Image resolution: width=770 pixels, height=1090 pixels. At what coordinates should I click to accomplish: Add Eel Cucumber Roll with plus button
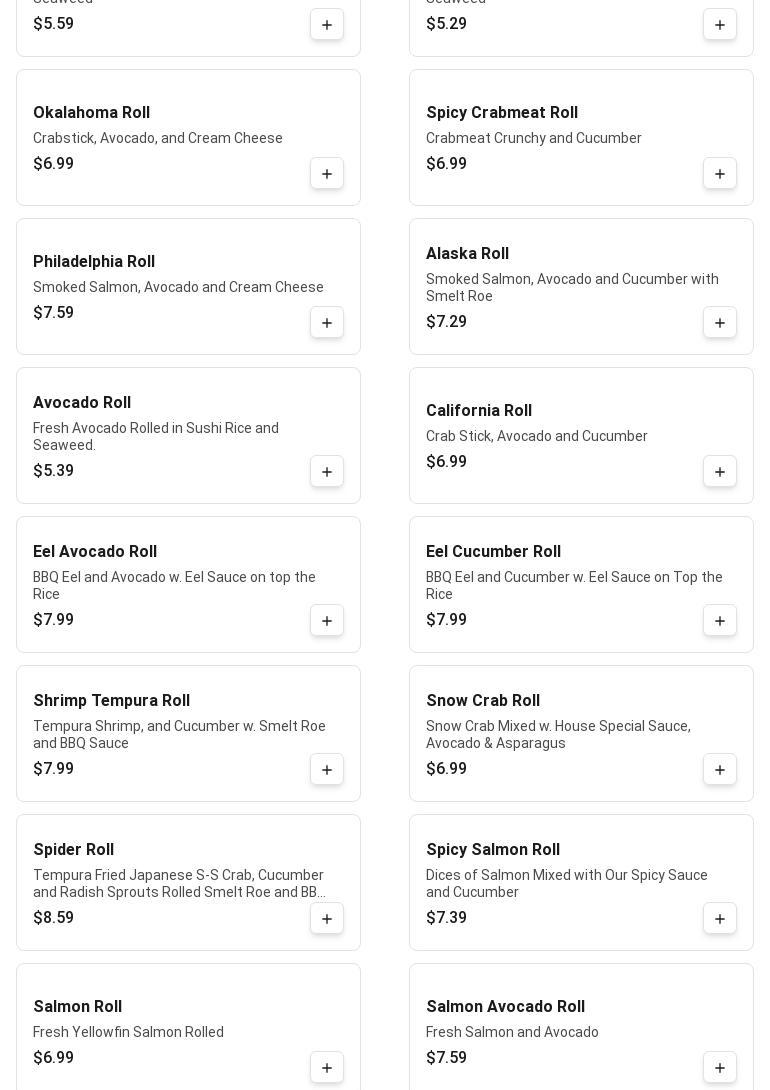click(x=720, y=621)
